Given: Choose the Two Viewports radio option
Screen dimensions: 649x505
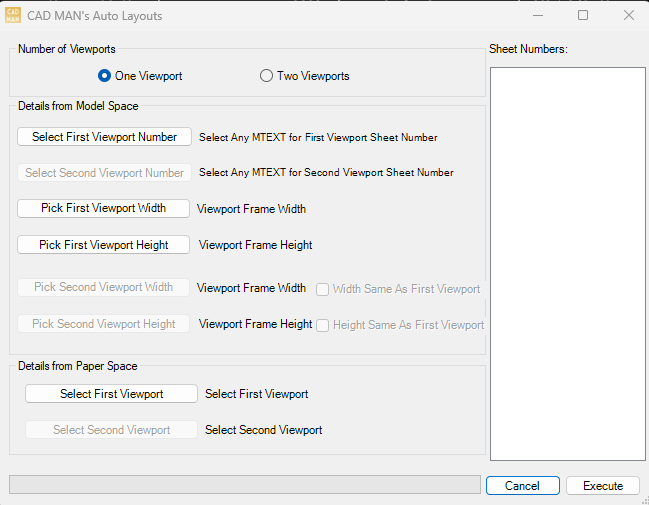Looking at the screenshot, I should tap(267, 76).
